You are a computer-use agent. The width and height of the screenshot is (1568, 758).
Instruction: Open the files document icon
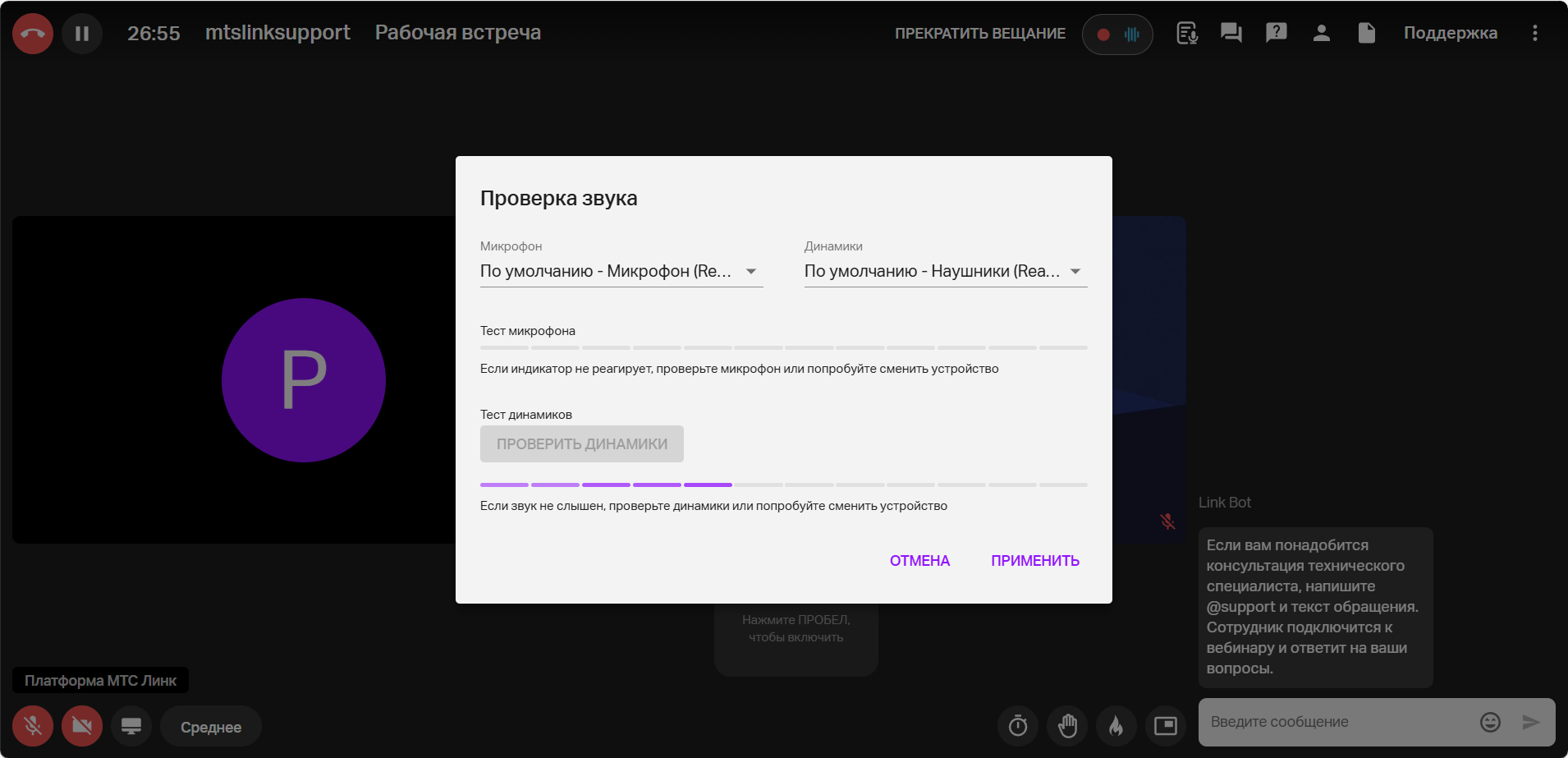(x=1366, y=33)
